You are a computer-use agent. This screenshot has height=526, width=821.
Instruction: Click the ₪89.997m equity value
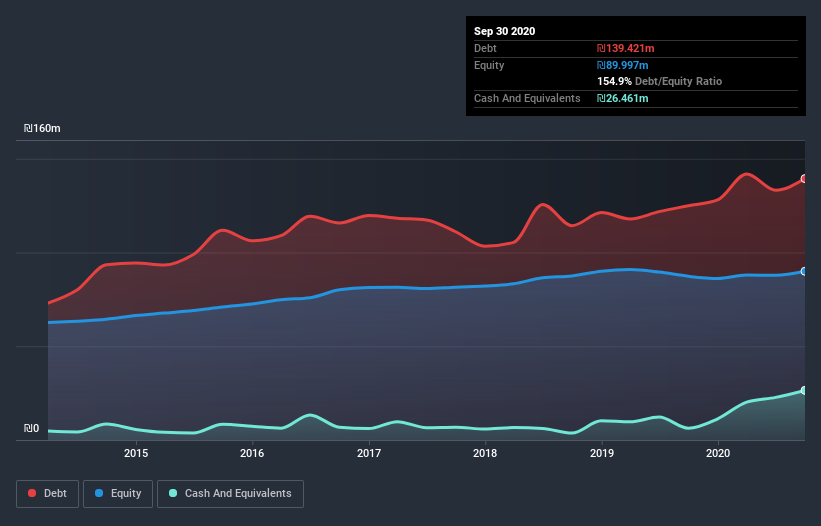[623, 65]
